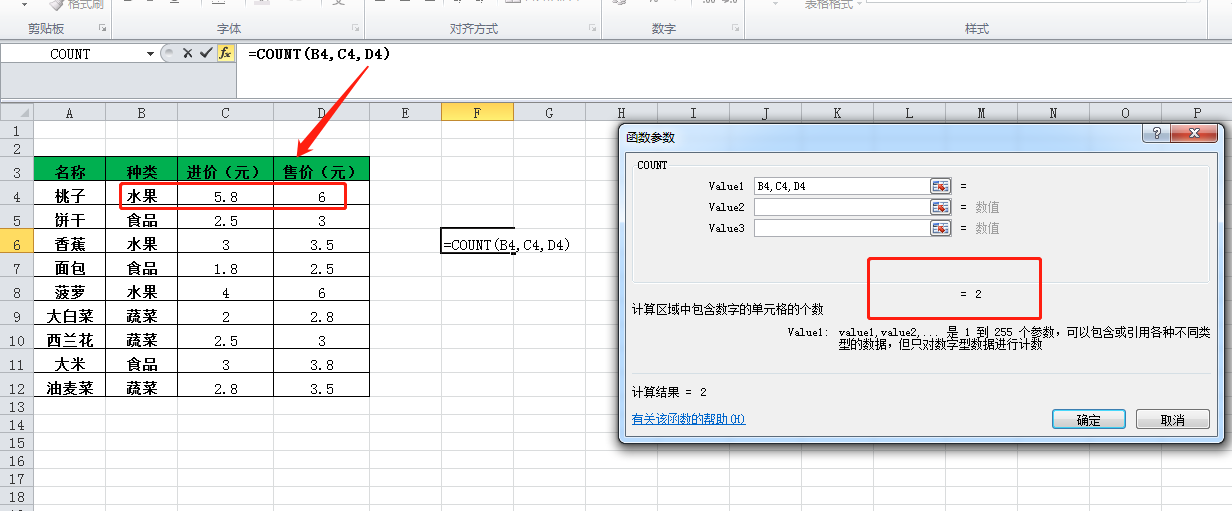
Task: Click the Name Box showing COUNT
Action: coord(71,54)
